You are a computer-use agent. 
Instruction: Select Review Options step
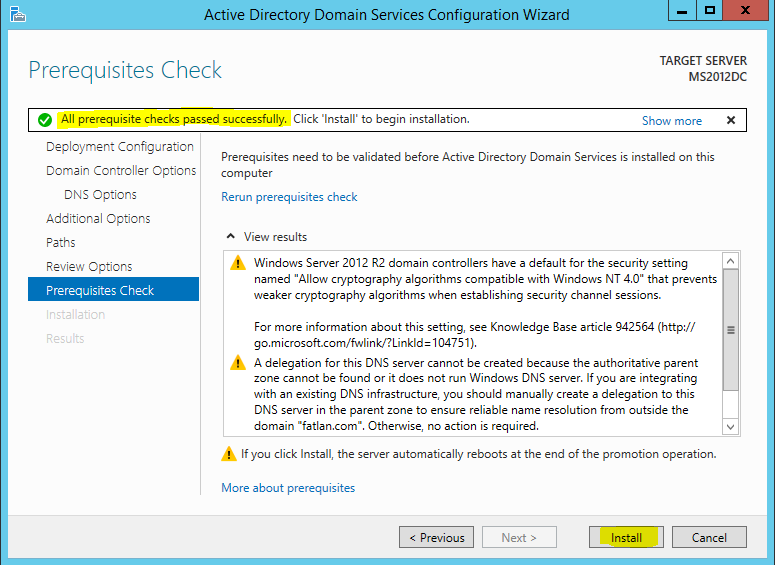pyautogui.click(x=89, y=266)
